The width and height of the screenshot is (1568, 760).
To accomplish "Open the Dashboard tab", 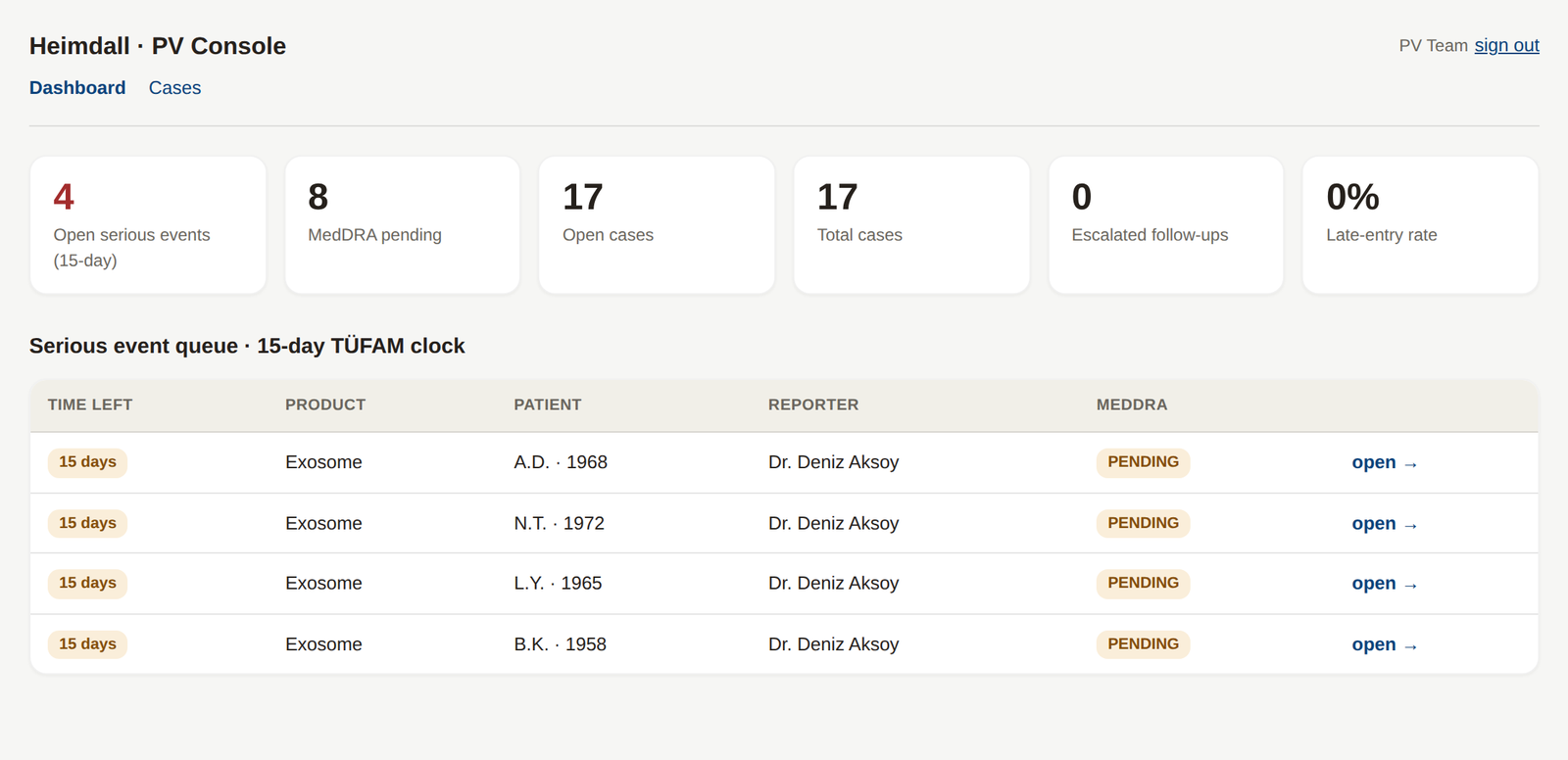I will pos(77,88).
